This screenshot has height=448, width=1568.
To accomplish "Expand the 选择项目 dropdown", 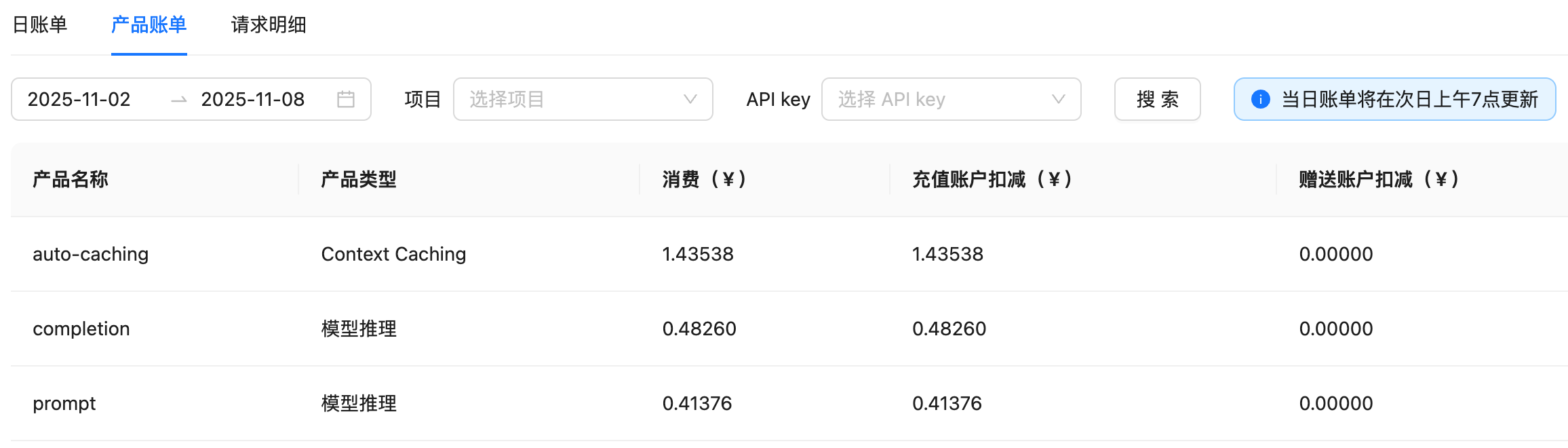I will 583,99.
